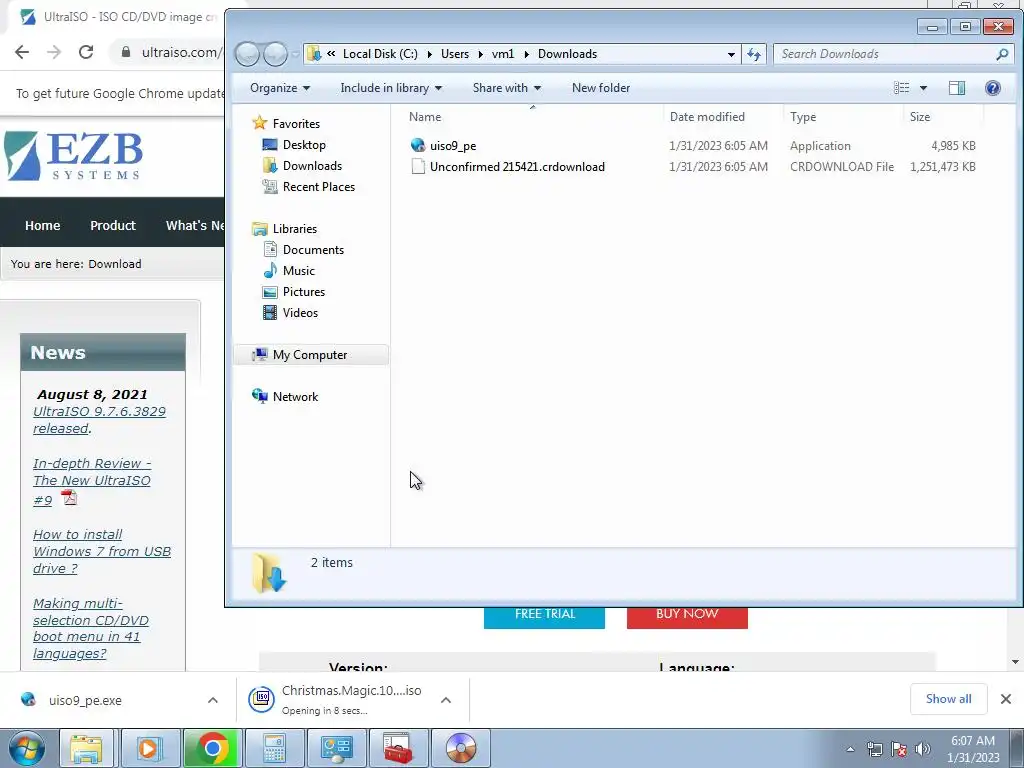
Task: Create a New folder
Action: click(601, 88)
